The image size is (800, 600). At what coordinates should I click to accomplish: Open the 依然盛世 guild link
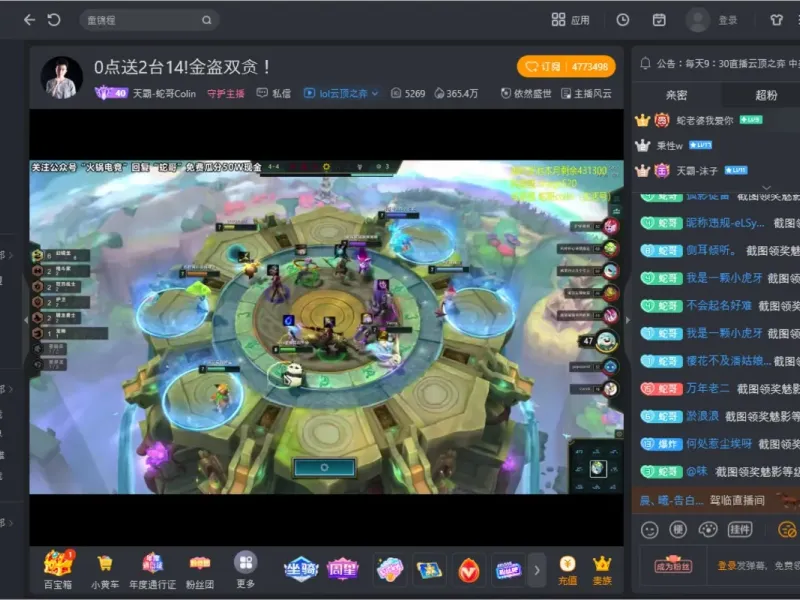[x=526, y=93]
